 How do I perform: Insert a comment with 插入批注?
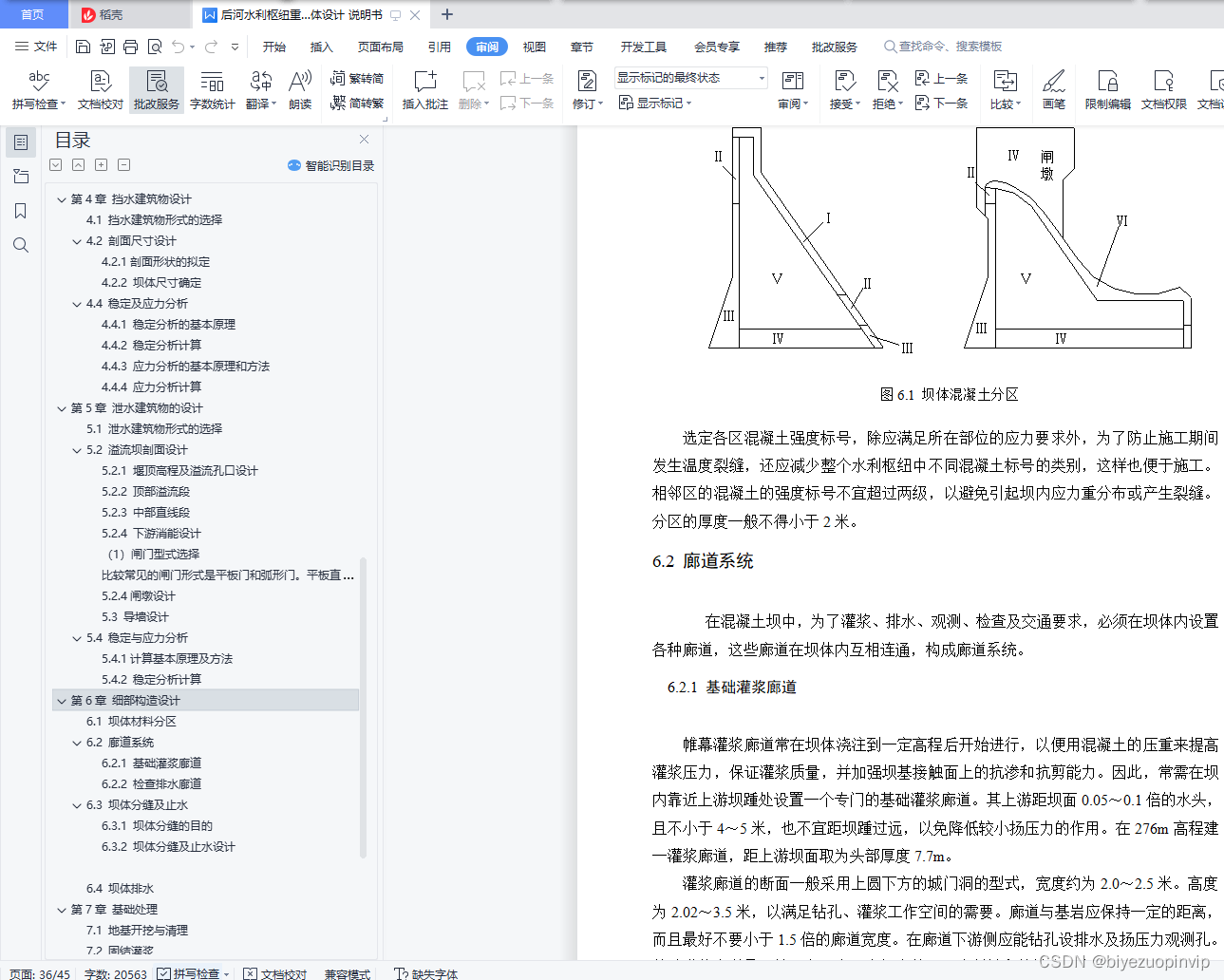pos(424,90)
